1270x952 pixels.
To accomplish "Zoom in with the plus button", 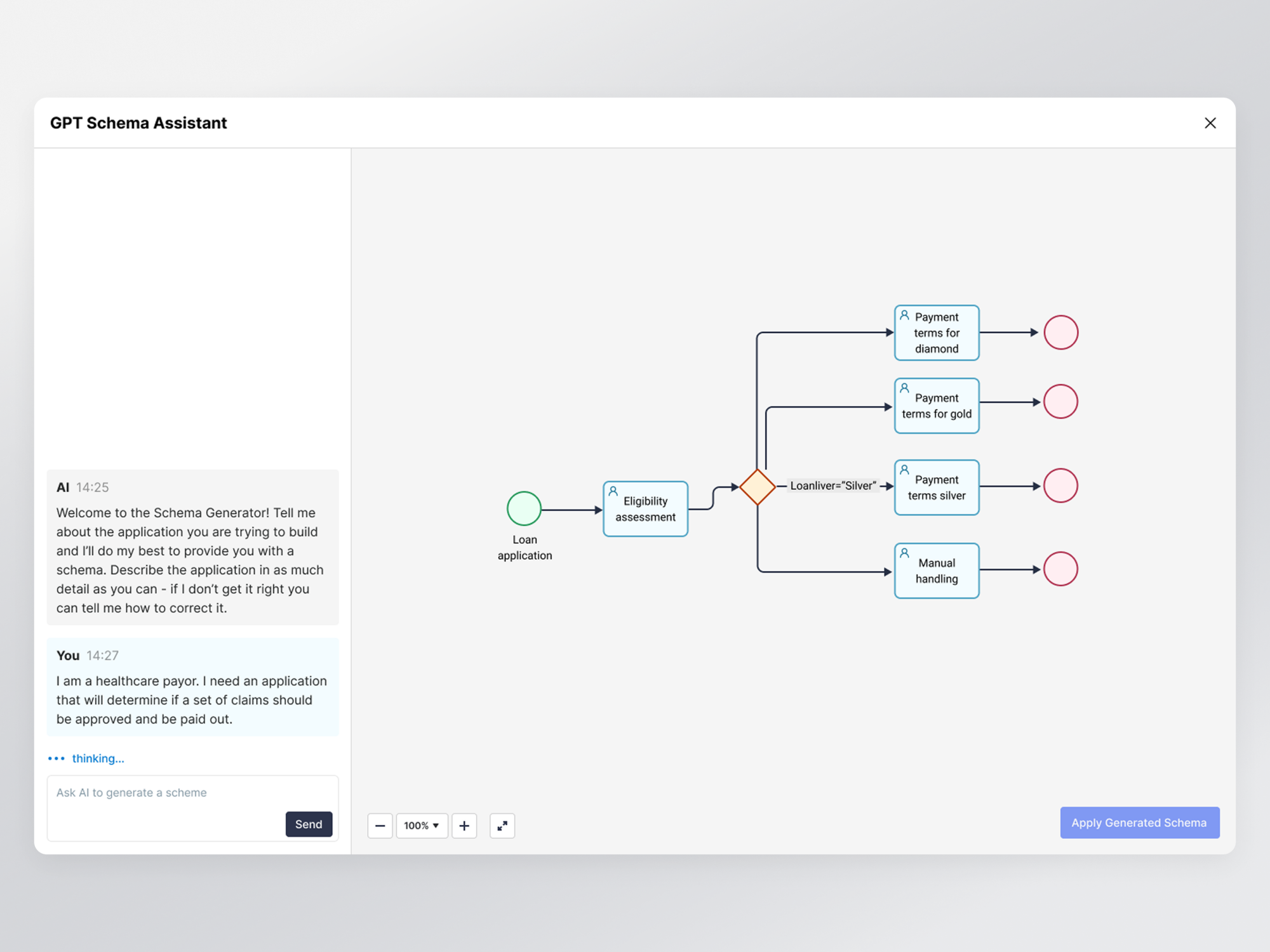I will 464,826.
